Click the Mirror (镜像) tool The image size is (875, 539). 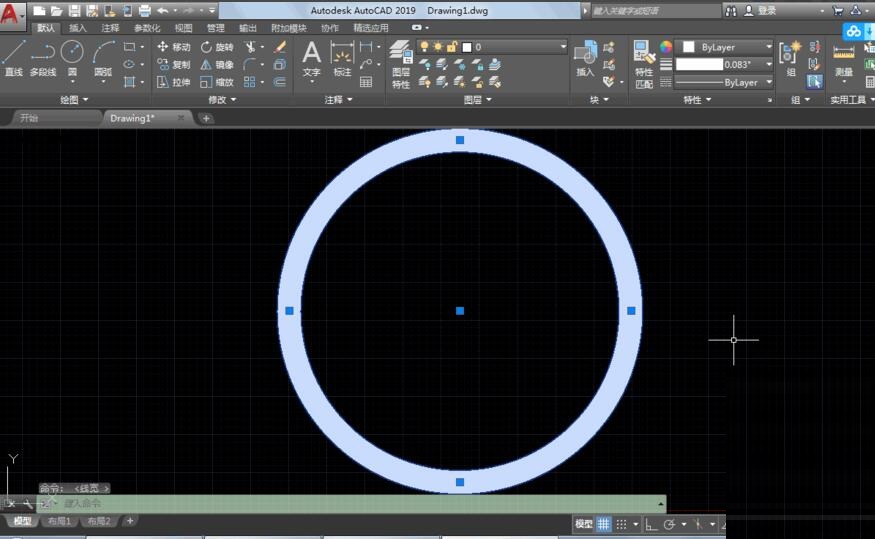(x=217, y=65)
